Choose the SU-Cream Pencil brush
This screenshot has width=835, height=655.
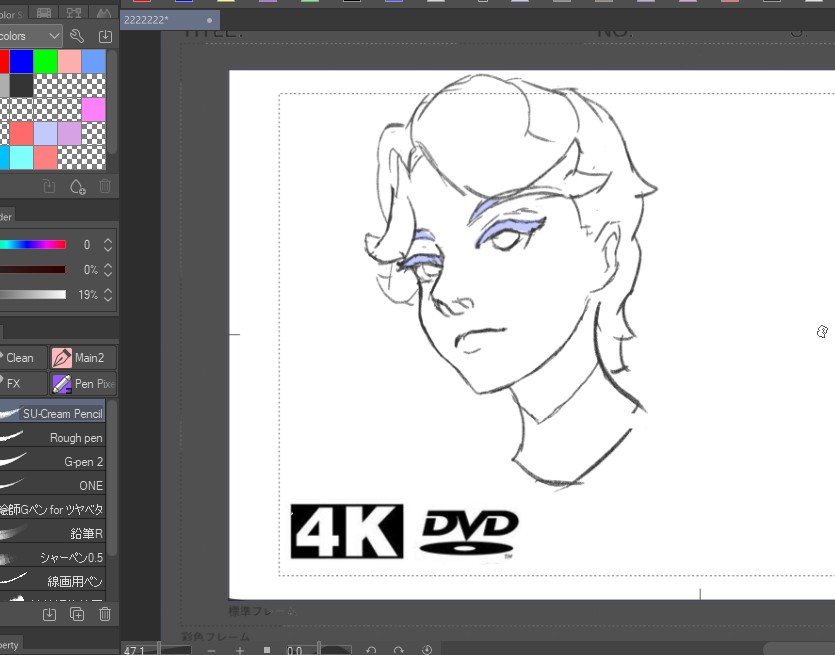[52, 413]
